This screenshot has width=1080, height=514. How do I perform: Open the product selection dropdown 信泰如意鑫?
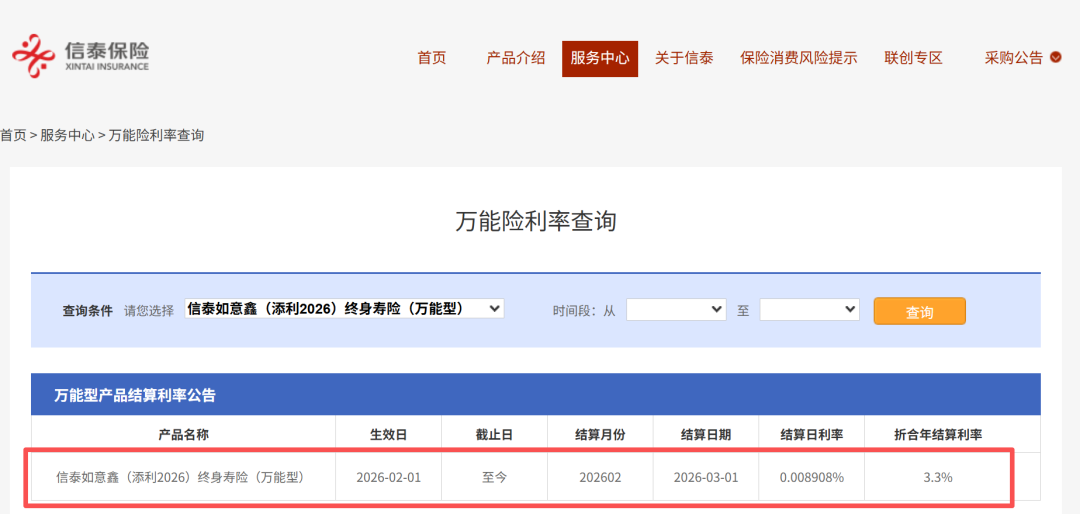(x=344, y=309)
